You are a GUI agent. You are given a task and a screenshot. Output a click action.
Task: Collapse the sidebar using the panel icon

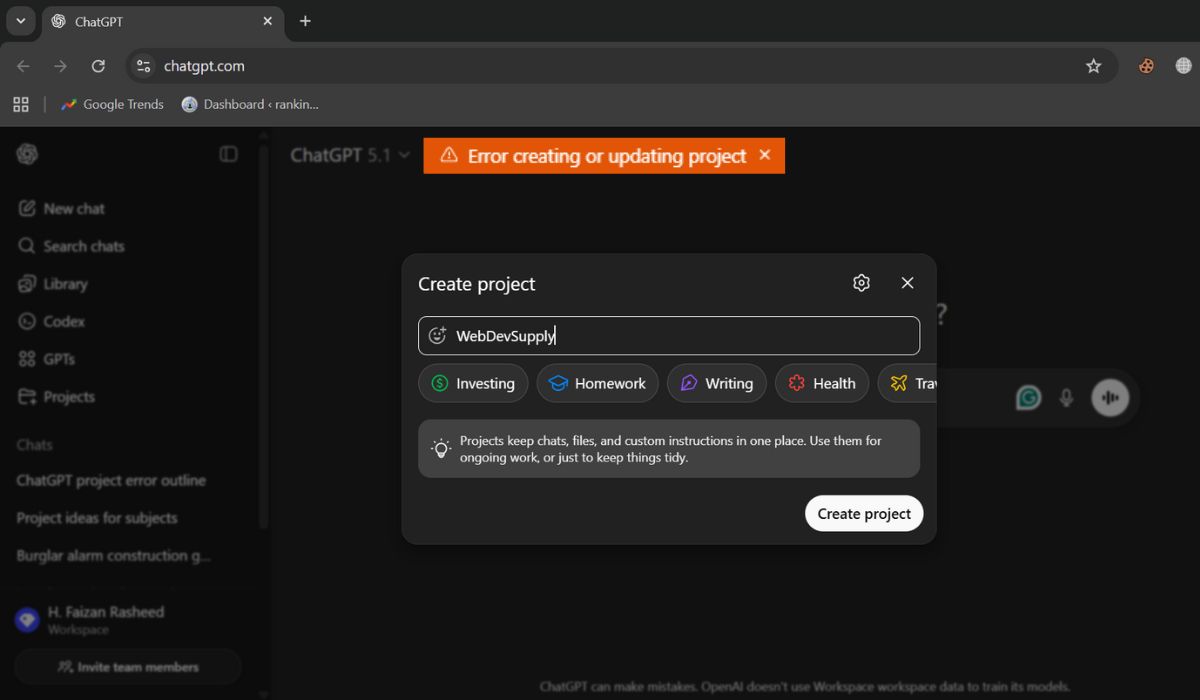[229, 154]
